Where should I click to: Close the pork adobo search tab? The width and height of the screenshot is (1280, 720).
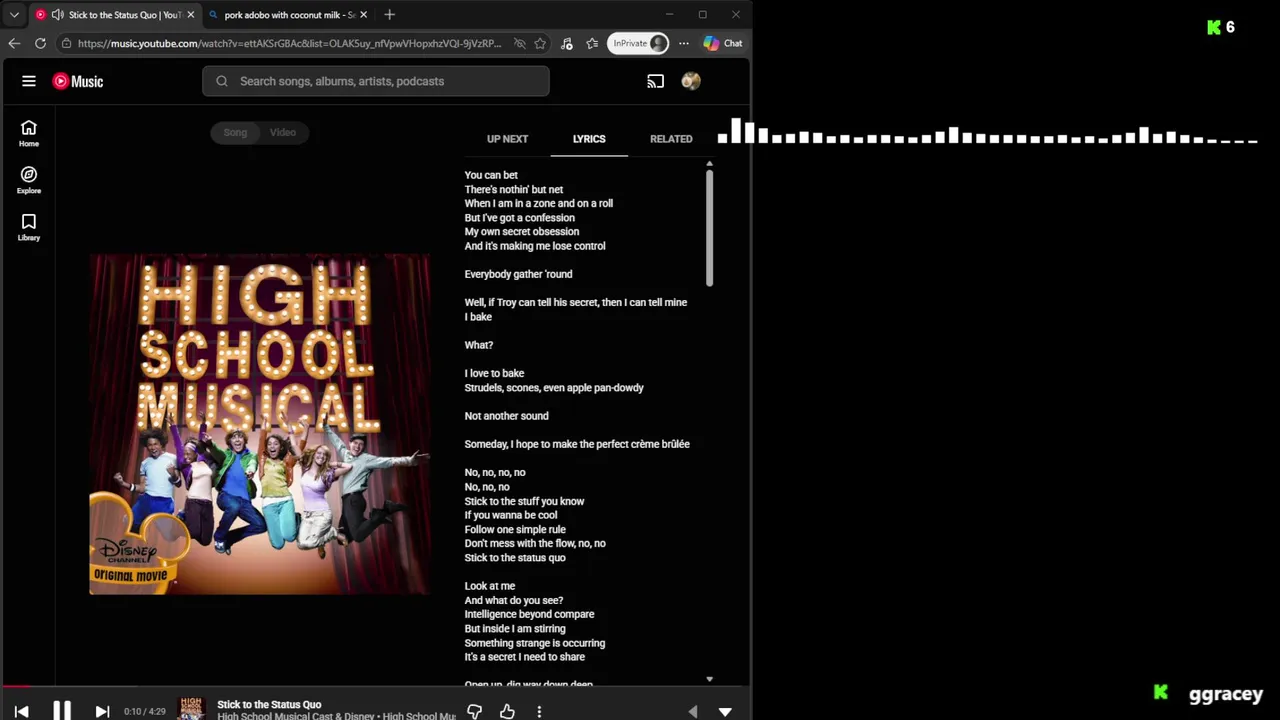tap(363, 15)
